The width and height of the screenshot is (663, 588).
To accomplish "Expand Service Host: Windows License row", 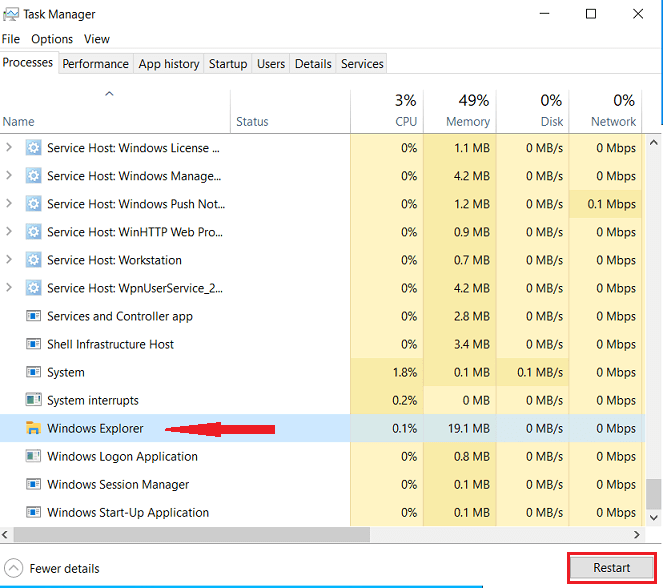I will (8, 148).
